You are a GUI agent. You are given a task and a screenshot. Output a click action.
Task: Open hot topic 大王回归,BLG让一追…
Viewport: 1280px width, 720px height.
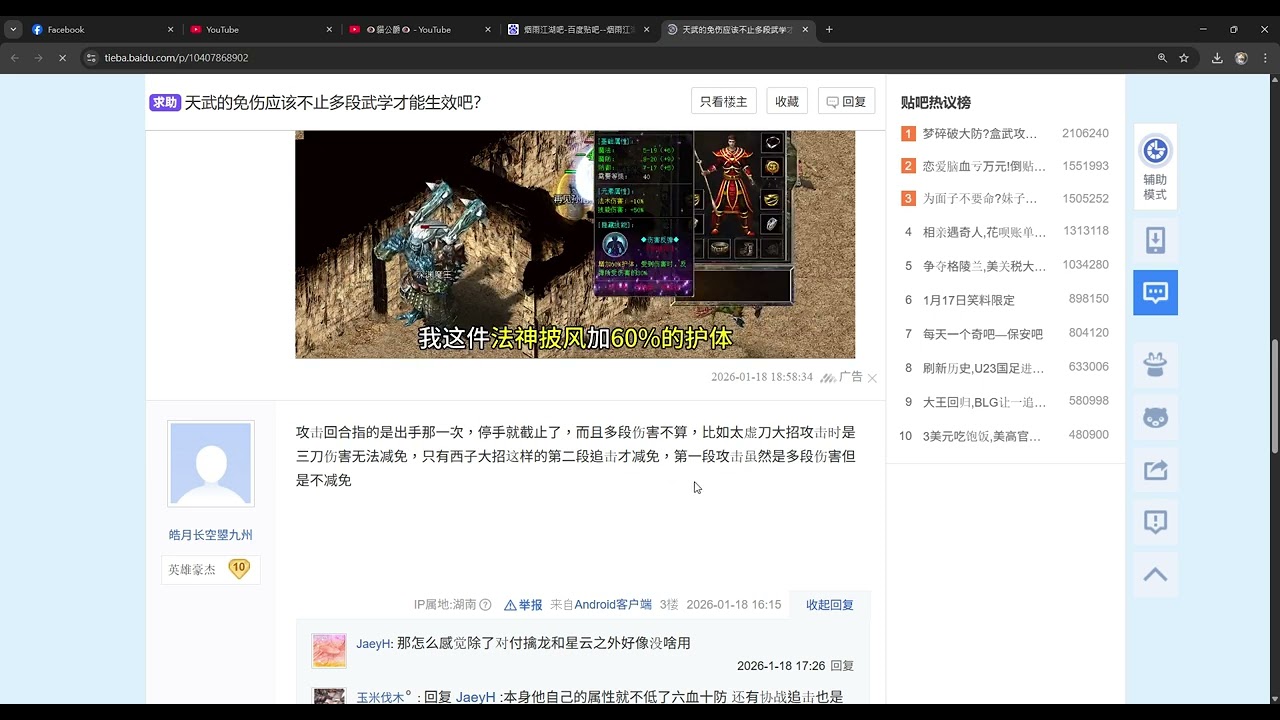click(x=984, y=402)
